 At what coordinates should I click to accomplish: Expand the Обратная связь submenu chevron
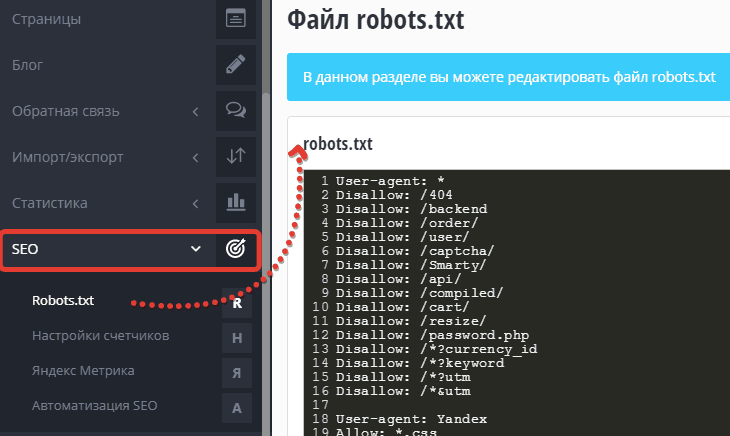[x=195, y=110]
